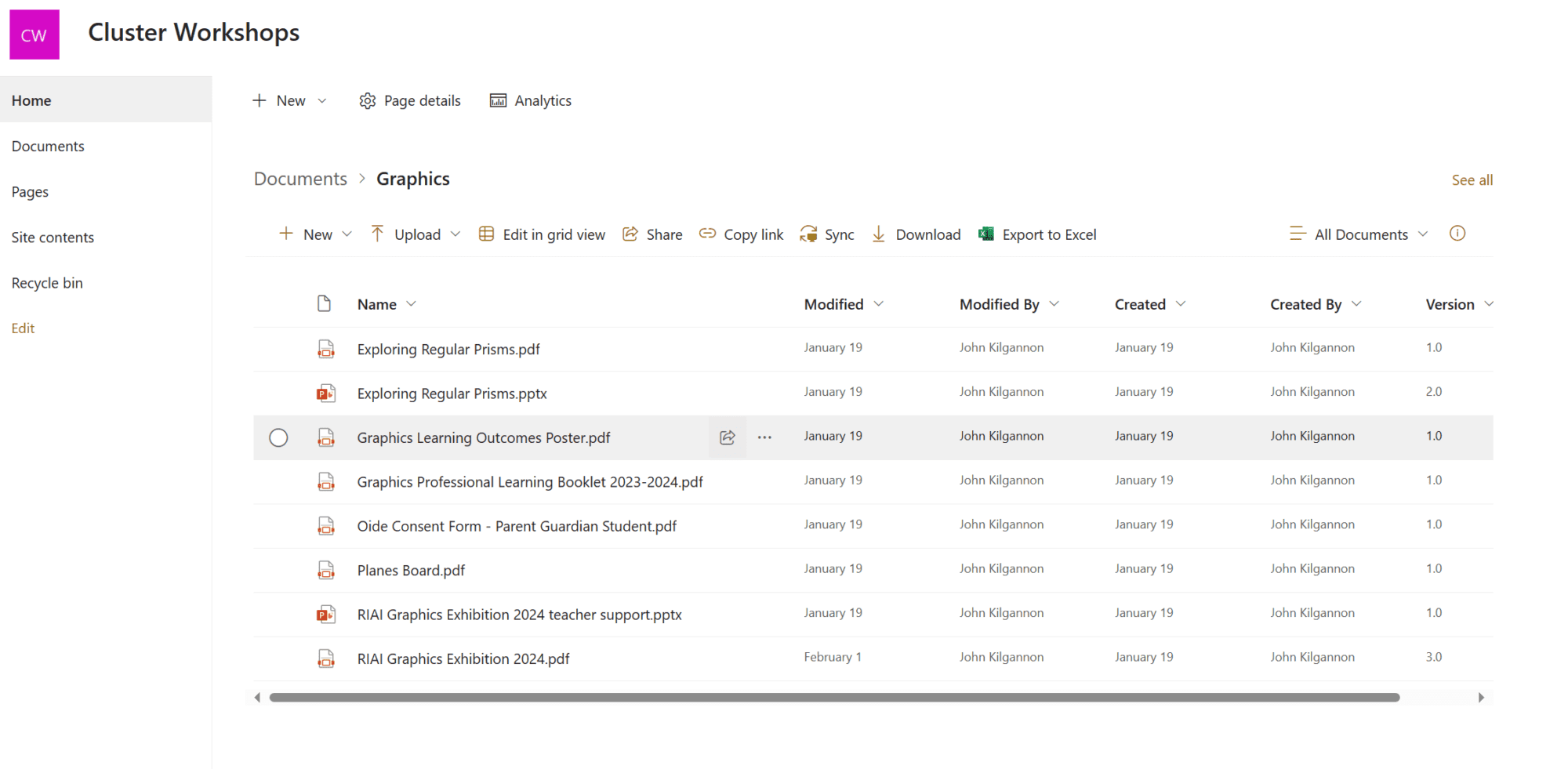Share Graphics Learning Outcomes Poster row icon

pyautogui.click(x=728, y=437)
